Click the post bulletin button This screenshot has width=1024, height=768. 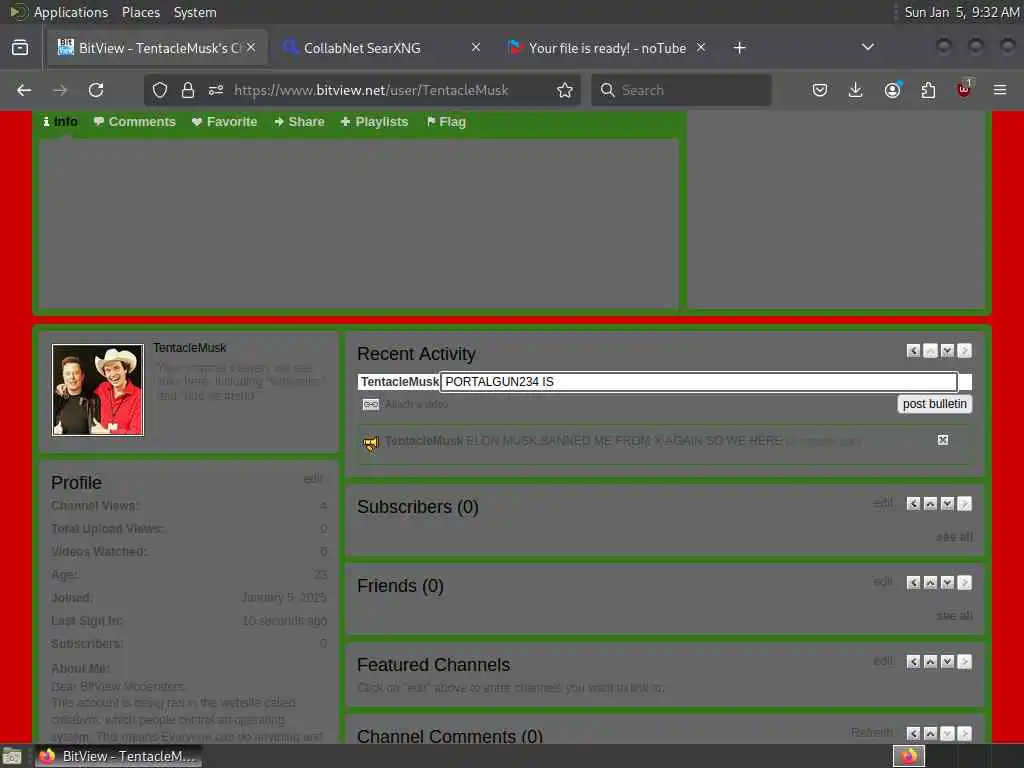pos(935,404)
